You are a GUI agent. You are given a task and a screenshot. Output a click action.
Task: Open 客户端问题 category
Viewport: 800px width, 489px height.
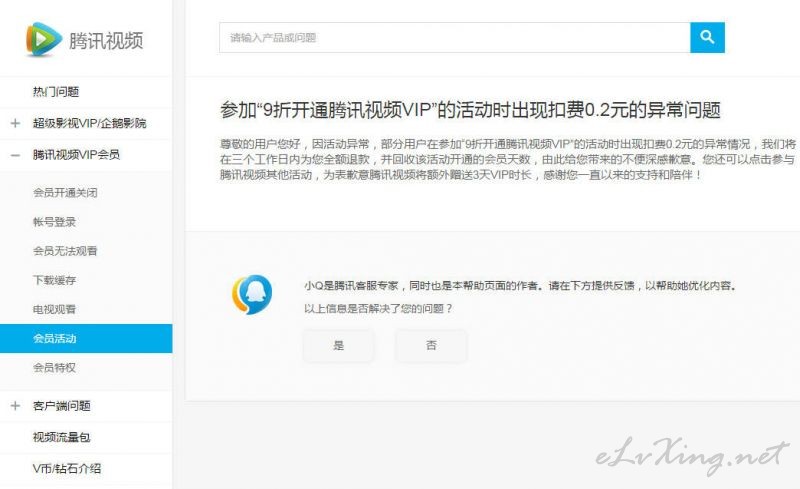pos(62,406)
